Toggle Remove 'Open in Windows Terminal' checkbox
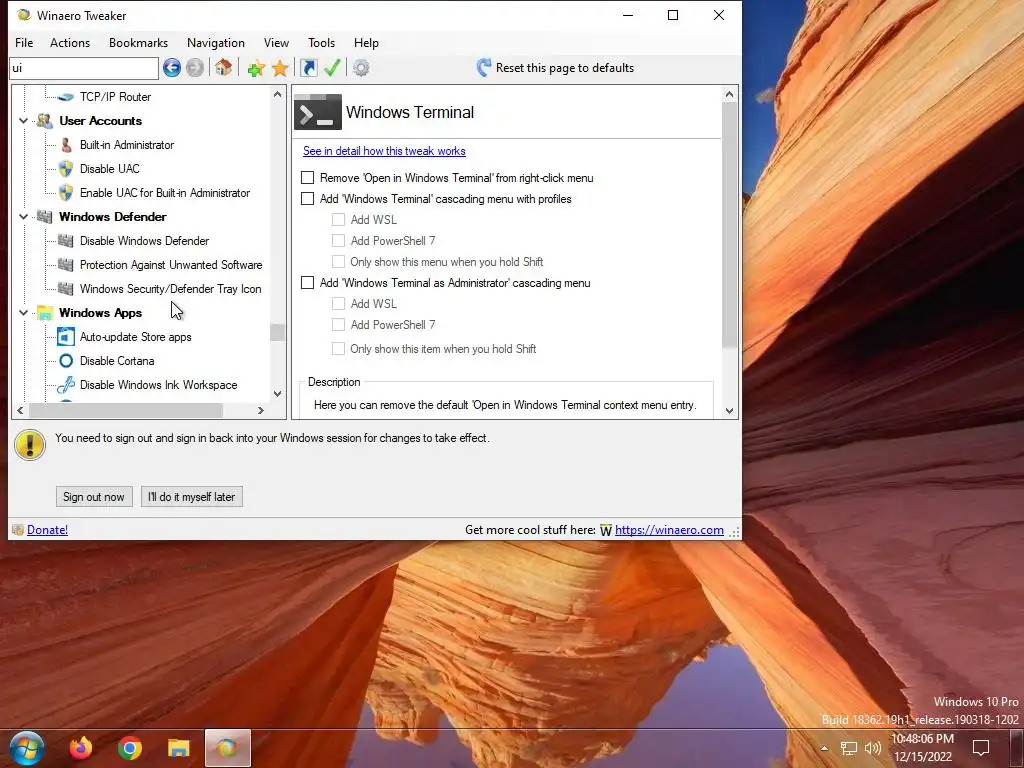The image size is (1024, 768). pyautogui.click(x=308, y=178)
